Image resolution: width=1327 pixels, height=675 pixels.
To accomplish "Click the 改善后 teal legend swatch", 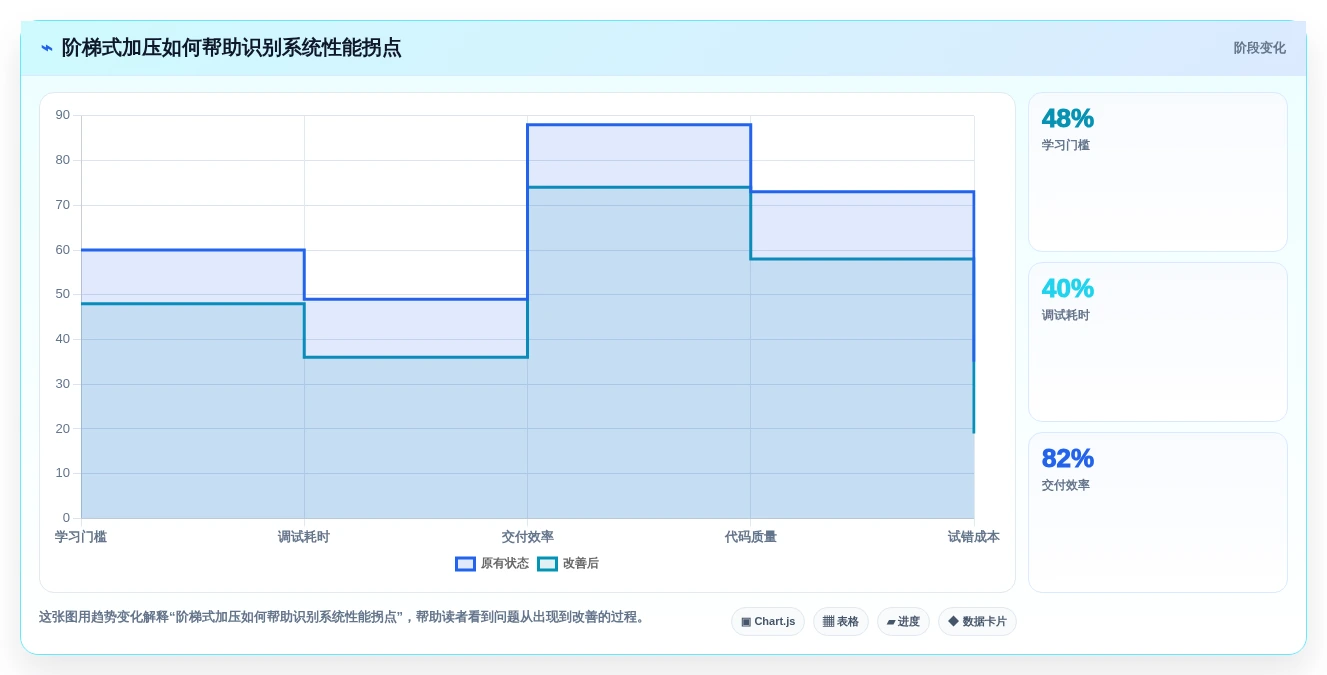I will pyautogui.click(x=547, y=564).
